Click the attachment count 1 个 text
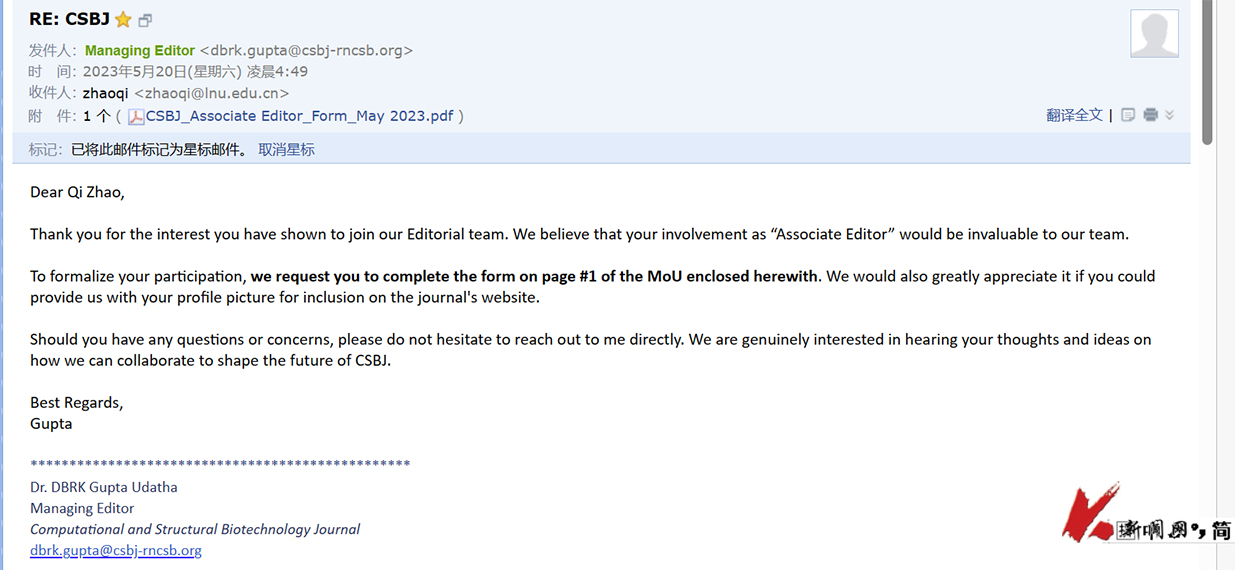The height and width of the screenshot is (570, 1235). pos(97,116)
